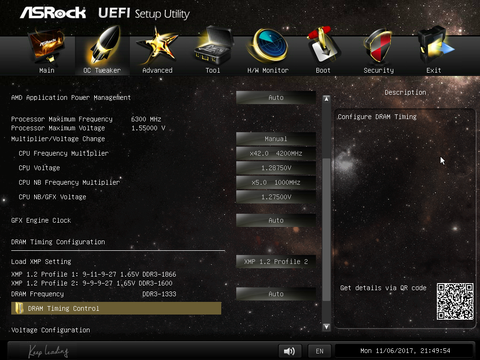Open the Advanced star icon
Image resolution: width=480 pixels, height=360 pixels.
[x=157, y=46]
